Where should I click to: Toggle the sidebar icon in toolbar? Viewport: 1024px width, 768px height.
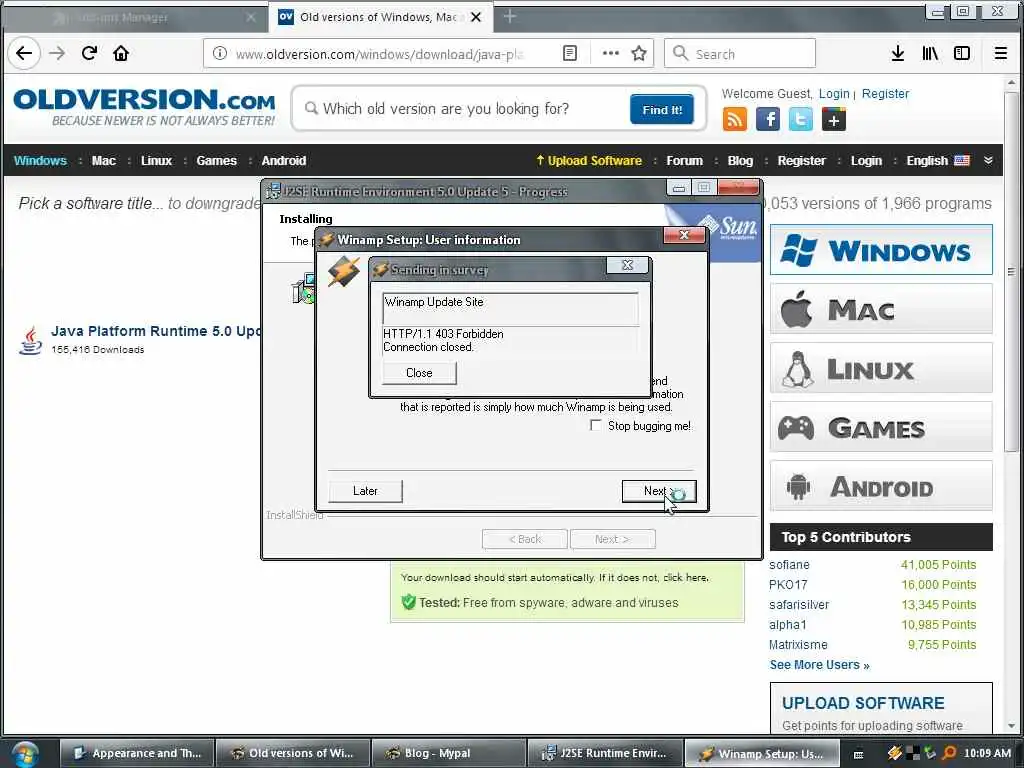coord(962,54)
